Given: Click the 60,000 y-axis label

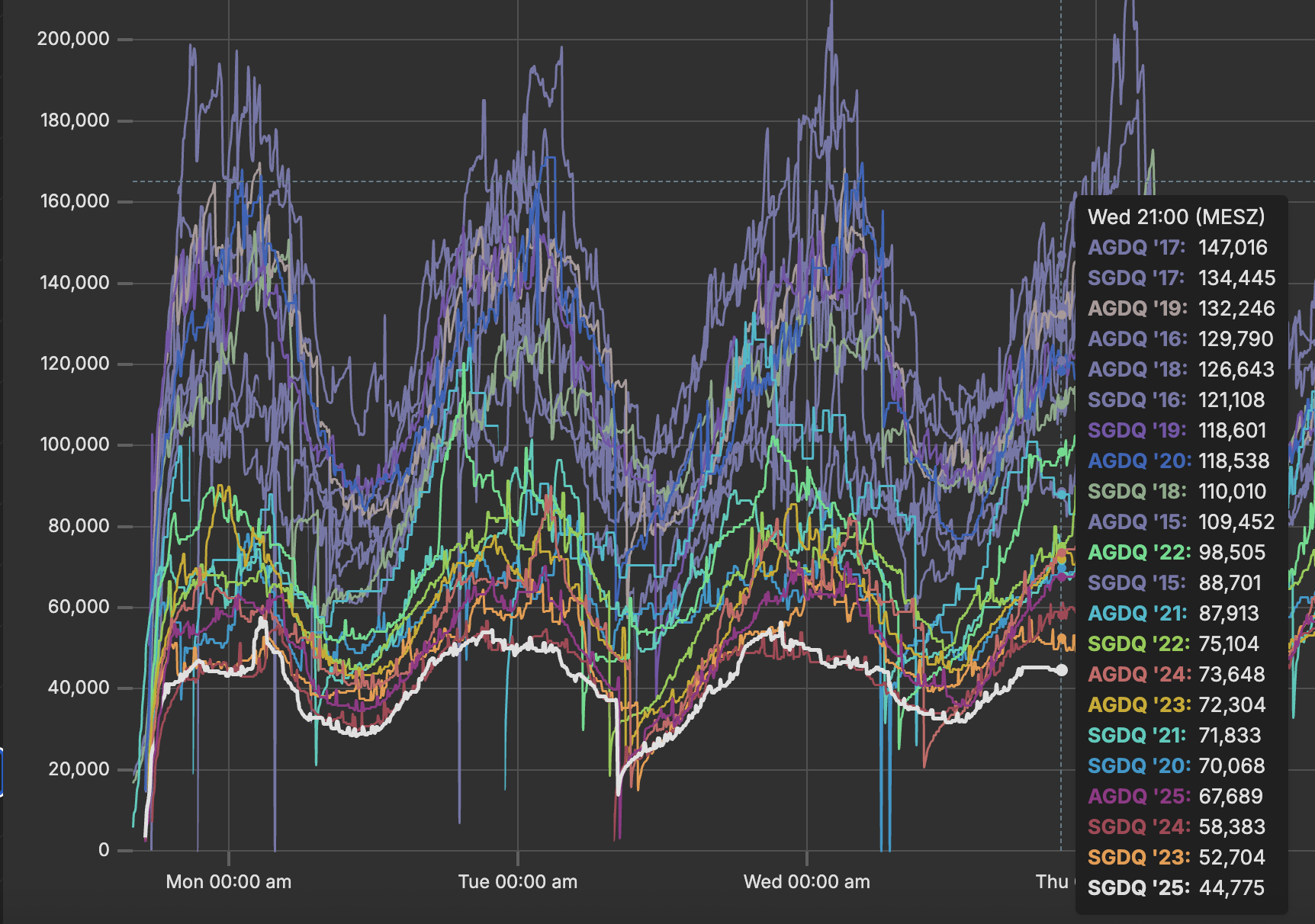Looking at the screenshot, I should [x=79, y=607].
